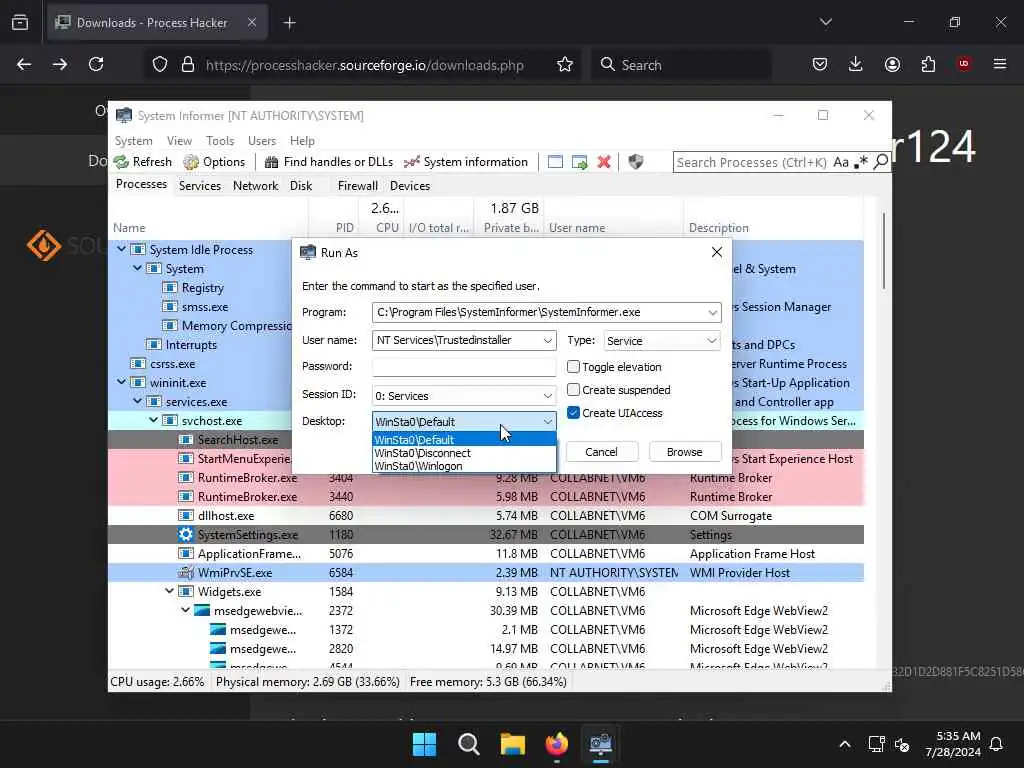The height and width of the screenshot is (768, 1024).
Task: Switch to Services tab
Action: (x=200, y=186)
